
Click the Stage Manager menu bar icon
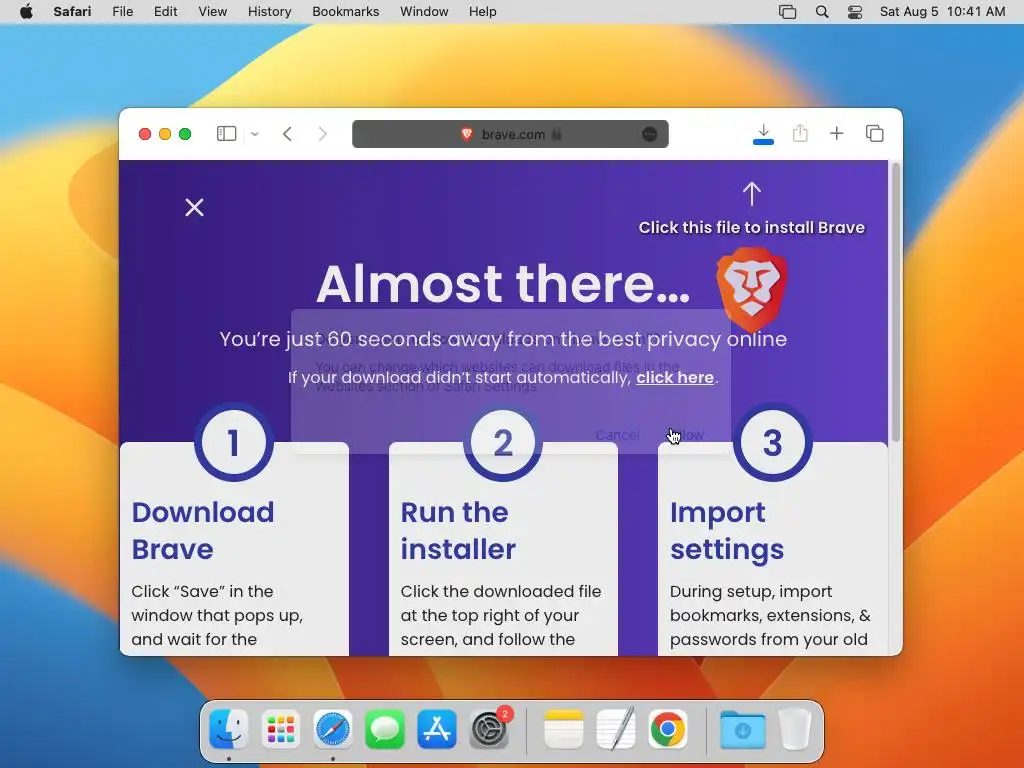(788, 12)
